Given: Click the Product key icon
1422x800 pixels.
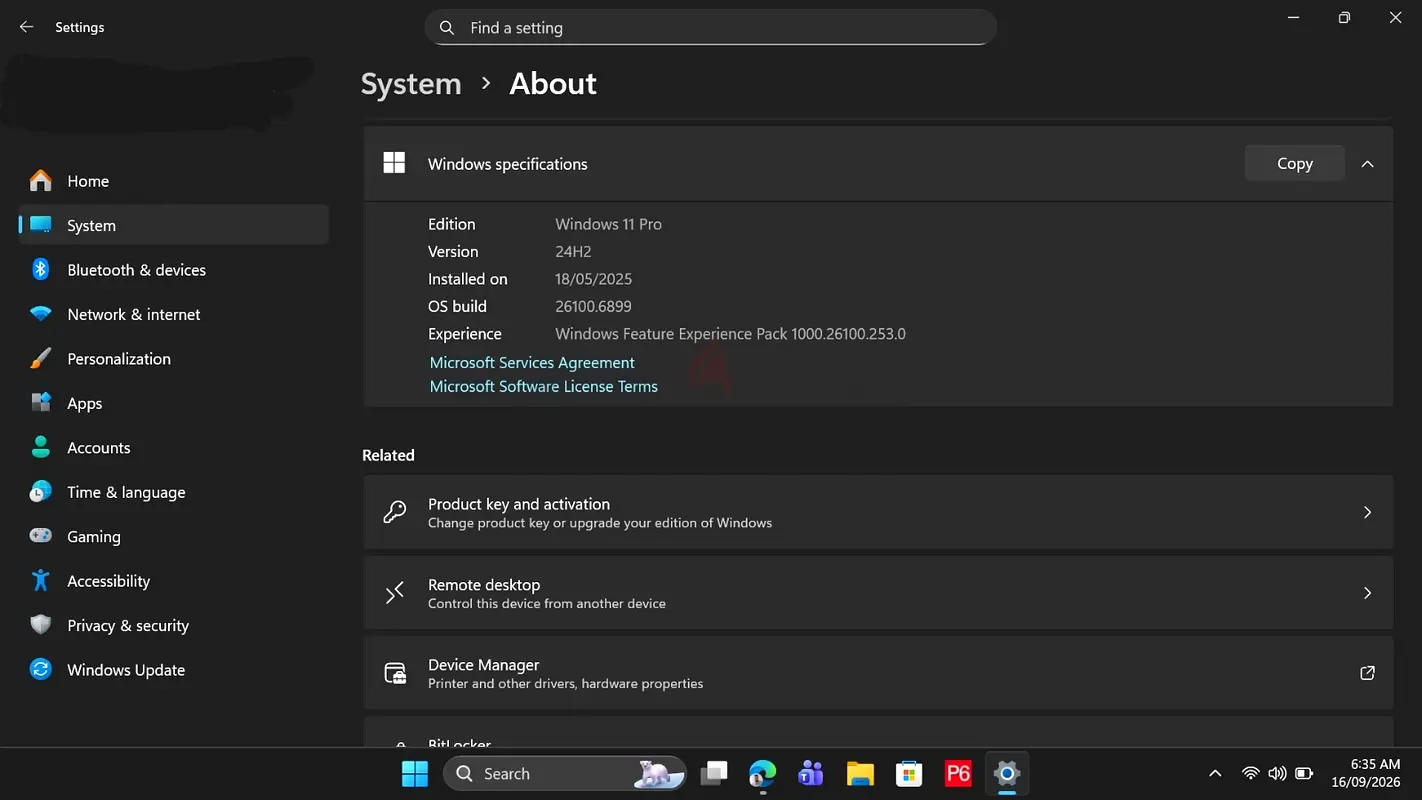Looking at the screenshot, I should pyautogui.click(x=395, y=512).
